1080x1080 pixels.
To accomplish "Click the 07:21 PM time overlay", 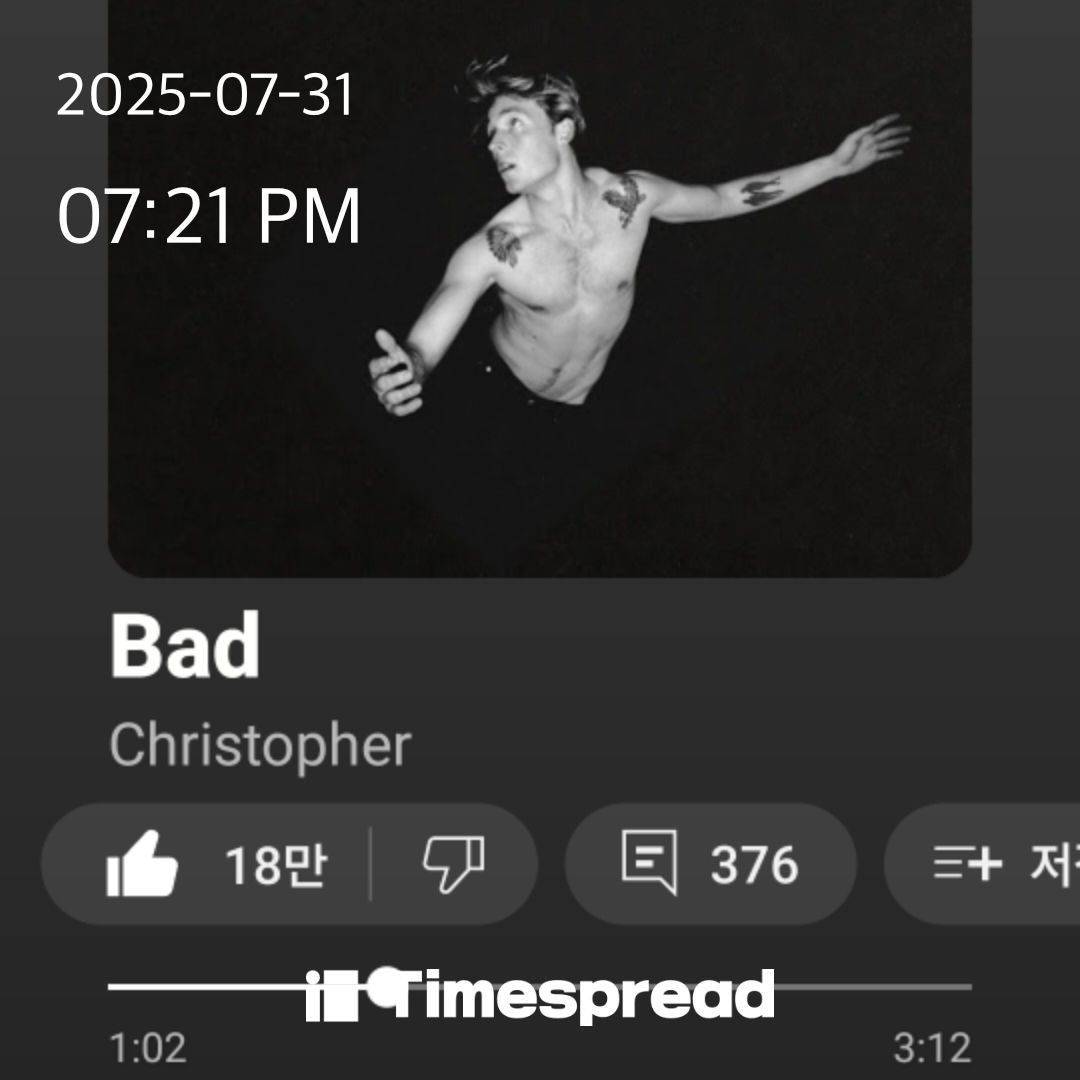I will [209, 216].
